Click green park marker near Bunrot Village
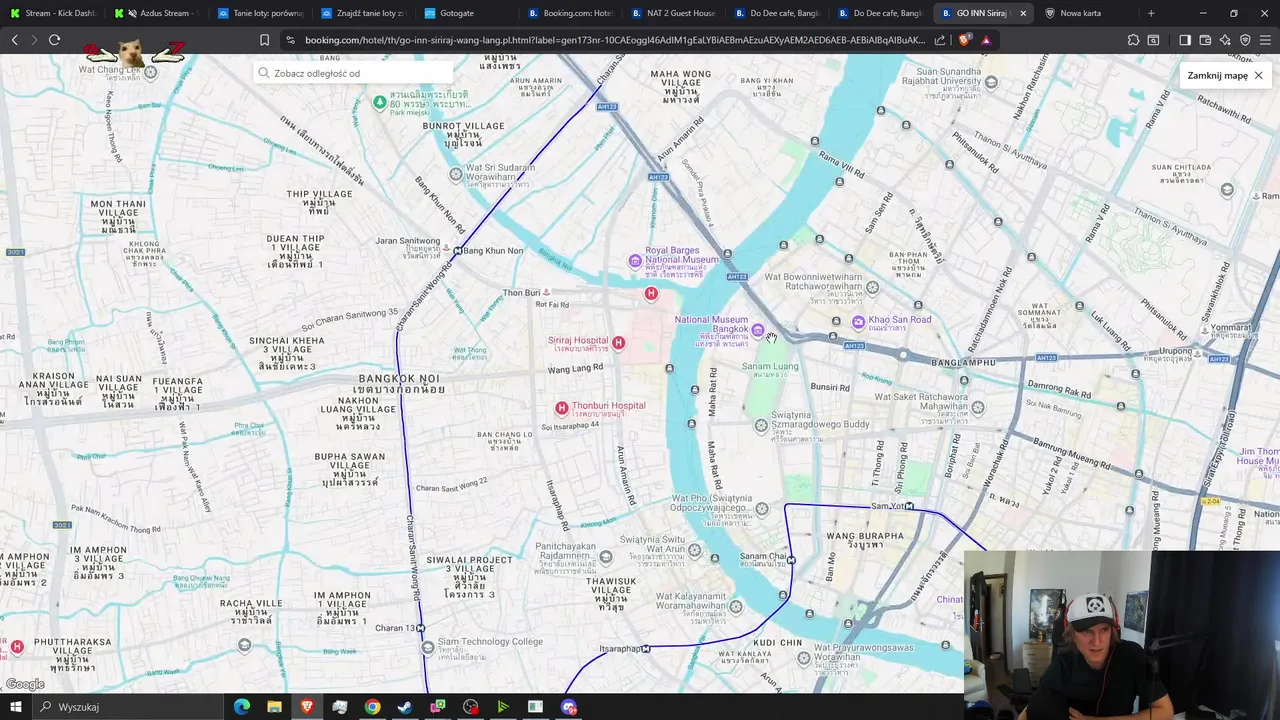The width and height of the screenshot is (1280, 720). point(380,102)
